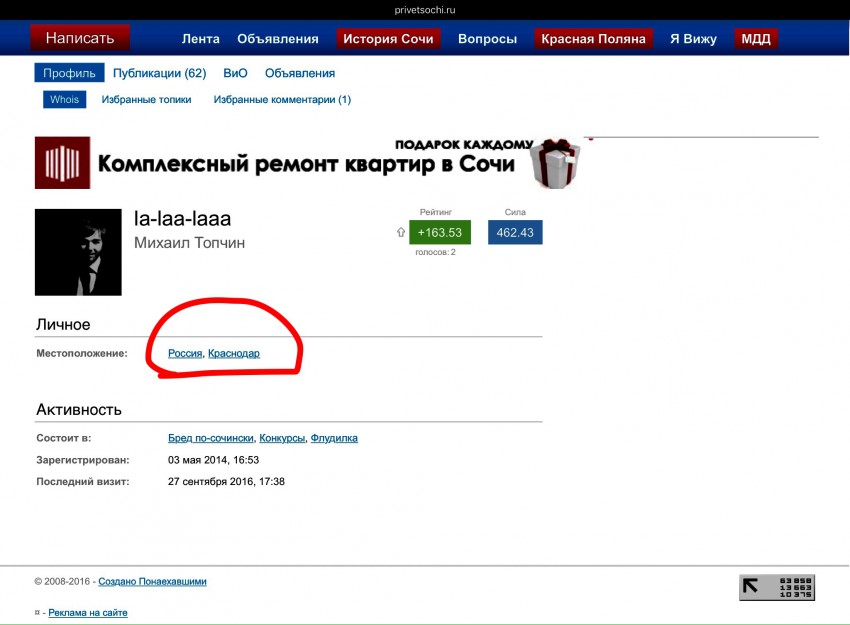The image size is (850, 625).
Task: Open Избранные комментарии (1) subtab
Action: pyautogui.click(x=282, y=99)
